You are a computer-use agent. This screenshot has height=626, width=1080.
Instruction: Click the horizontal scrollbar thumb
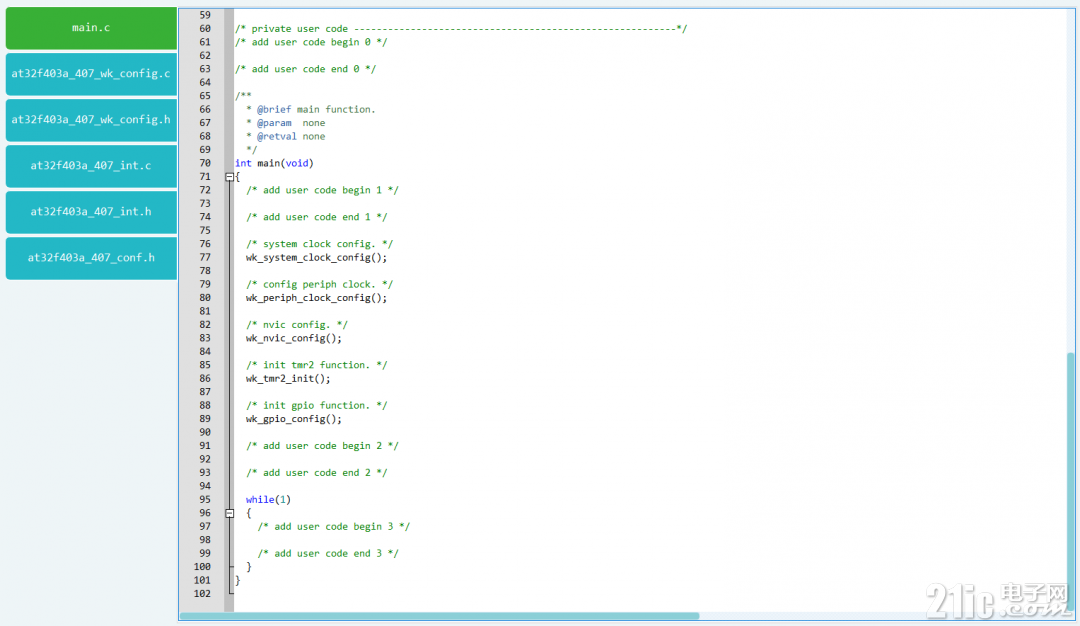[439, 616]
